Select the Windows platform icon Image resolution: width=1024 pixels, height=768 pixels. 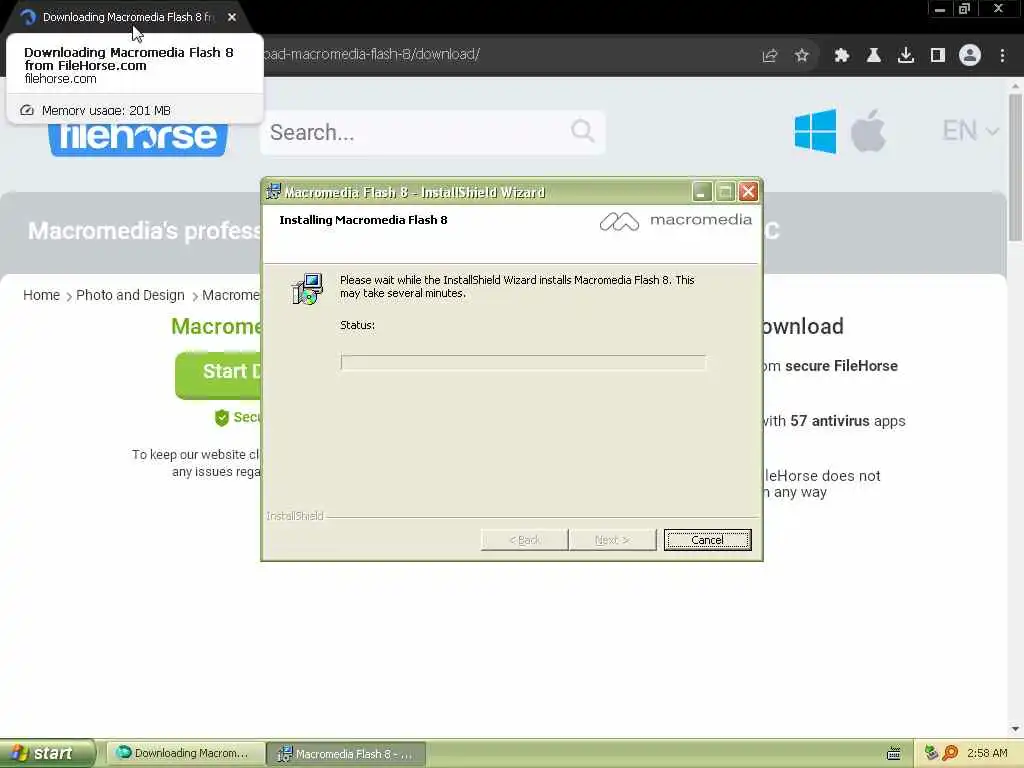815,131
